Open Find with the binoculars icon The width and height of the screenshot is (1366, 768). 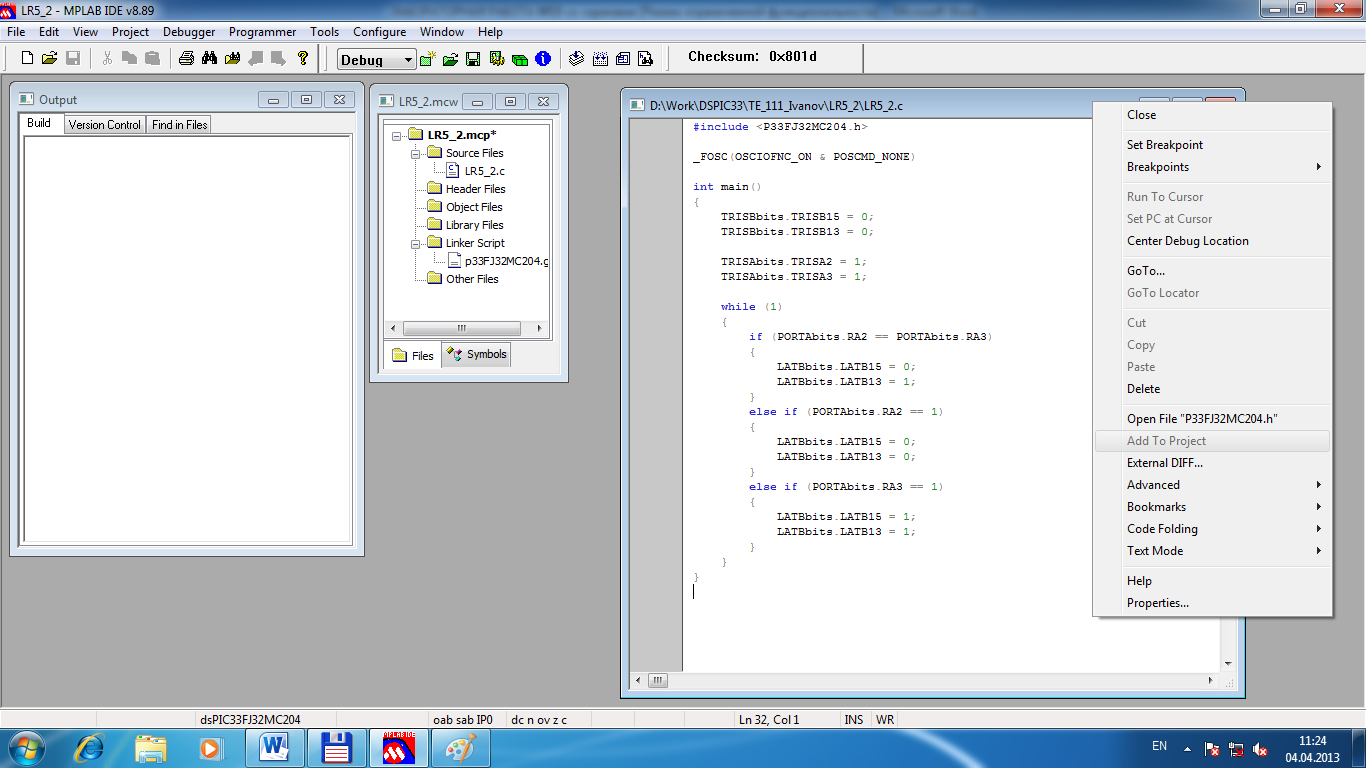pyautogui.click(x=209, y=58)
